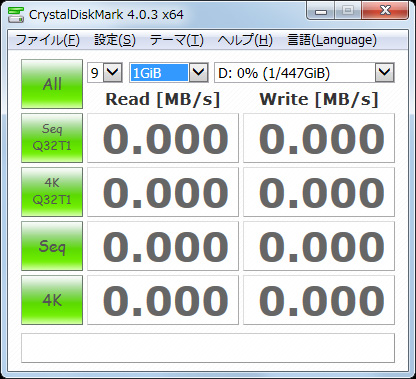Expand the test count dropdown showing 9

tap(113, 72)
